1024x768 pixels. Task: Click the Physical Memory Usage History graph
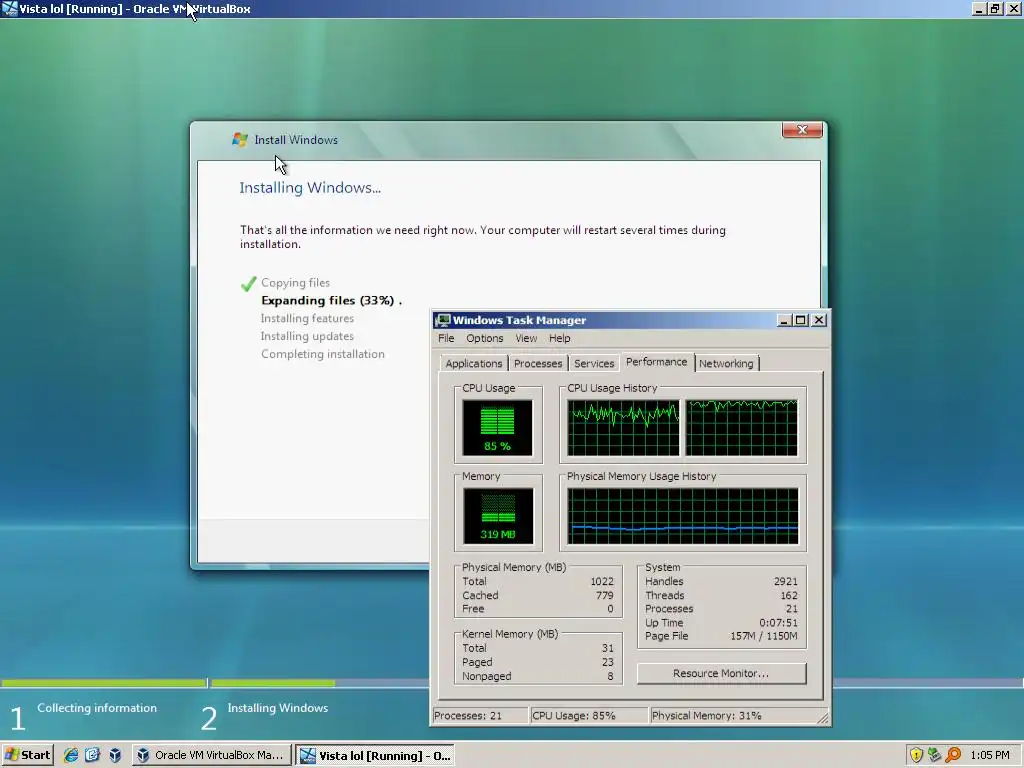(x=682, y=516)
